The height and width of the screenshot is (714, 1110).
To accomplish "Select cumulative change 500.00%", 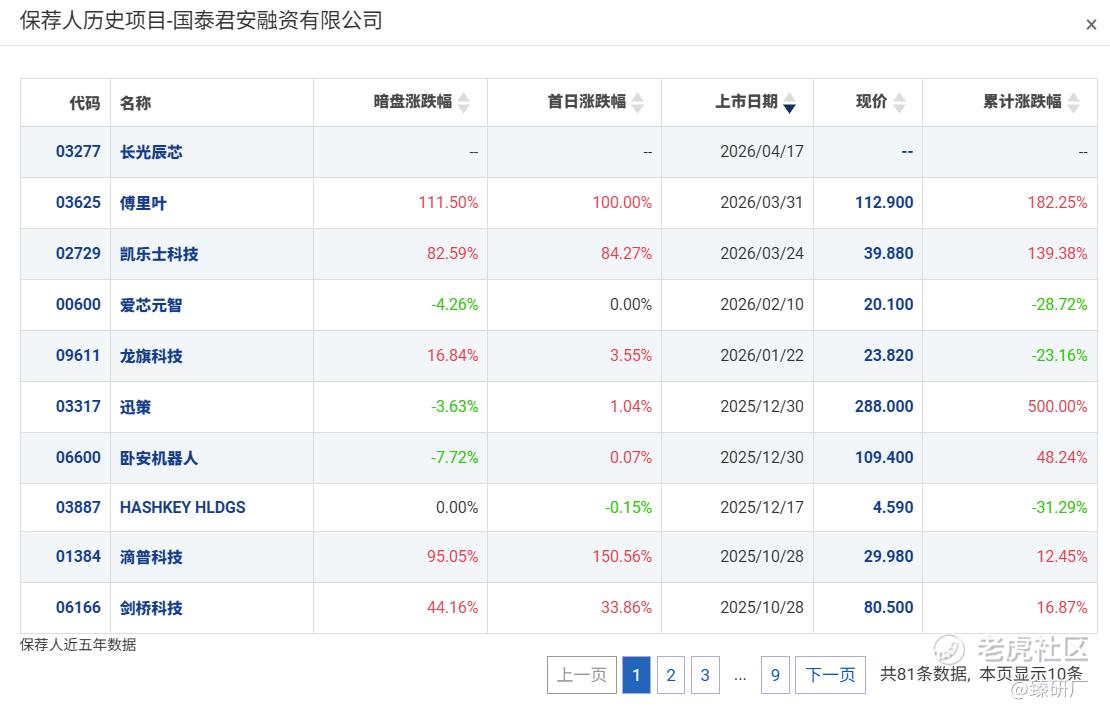I will pyautogui.click(x=1058, y=406).
